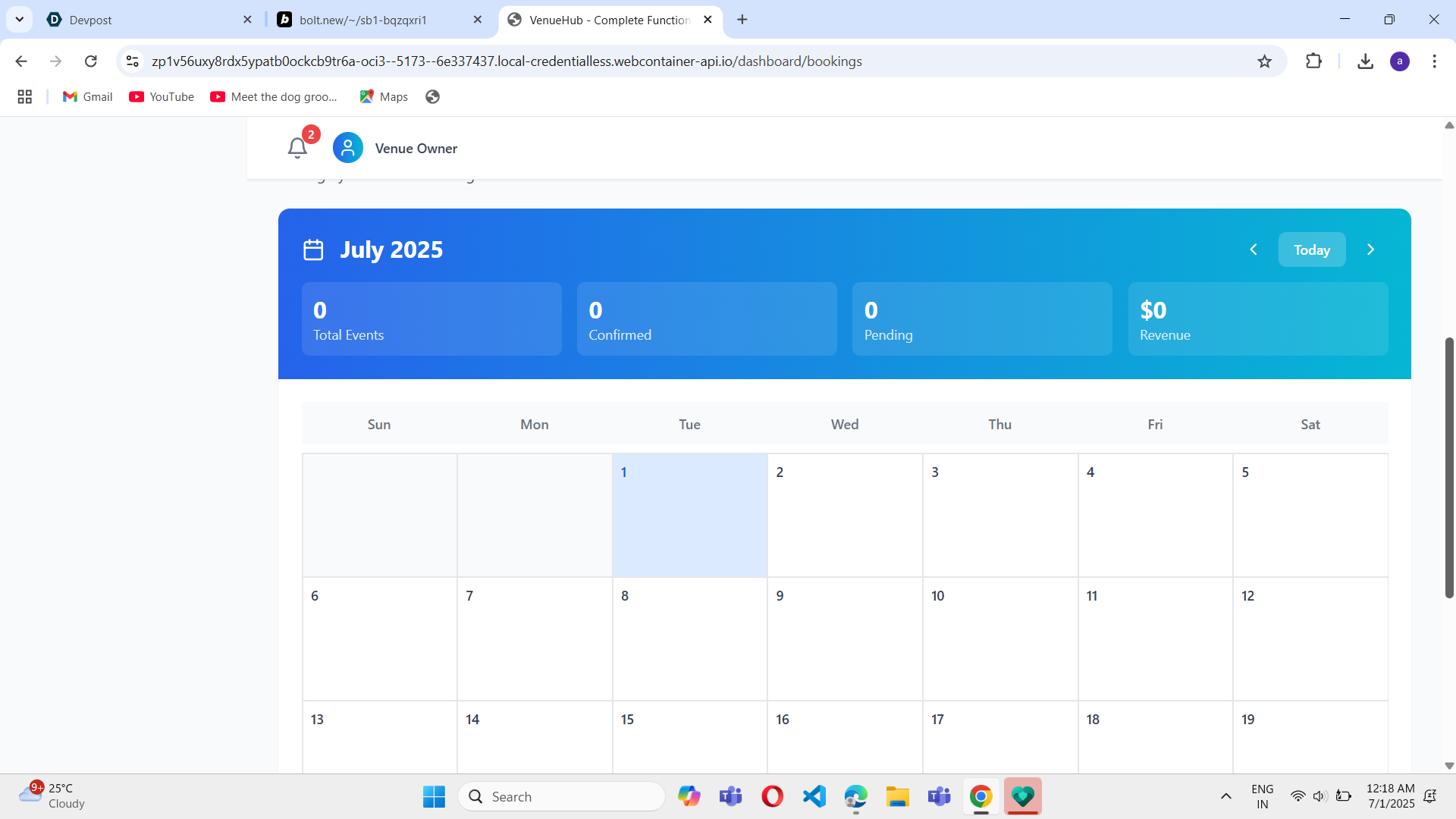Screen dimensions: 1456x819
Task: Open the notifications bell icon
Action: pos(297,147)
